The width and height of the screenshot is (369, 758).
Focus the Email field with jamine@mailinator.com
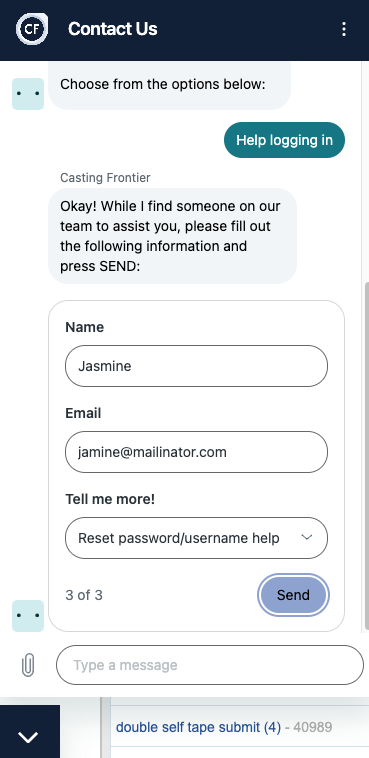tap(196, 452)
